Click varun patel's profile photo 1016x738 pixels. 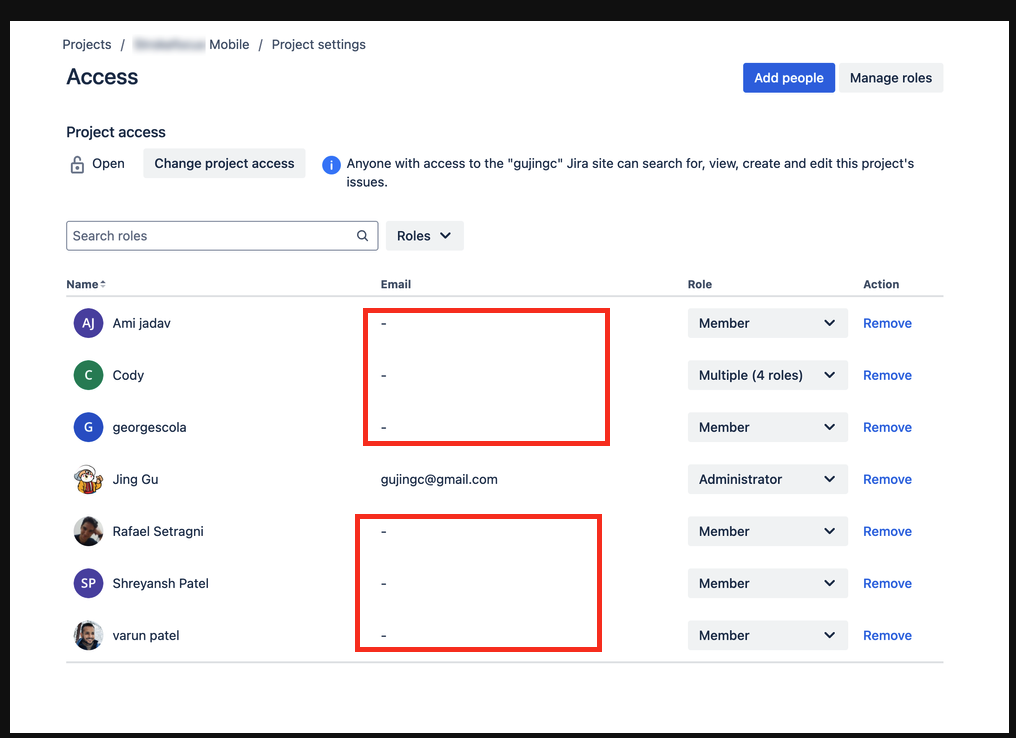(x=87, y=635)
